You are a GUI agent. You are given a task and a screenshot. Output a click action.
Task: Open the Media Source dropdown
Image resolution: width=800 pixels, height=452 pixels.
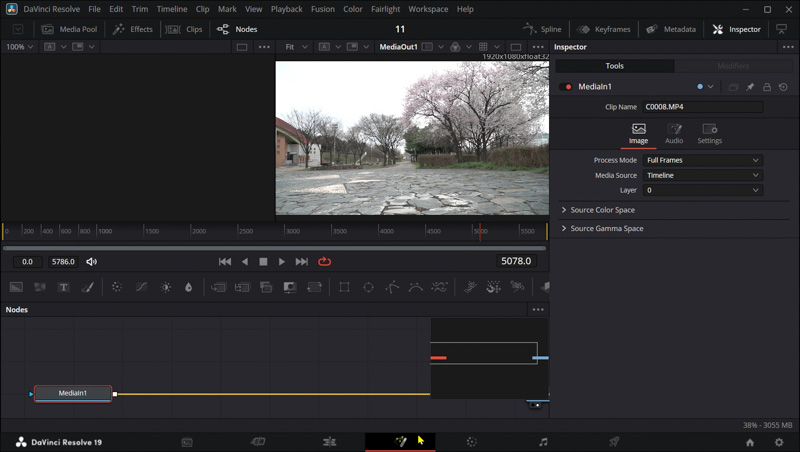coord(703,175)
